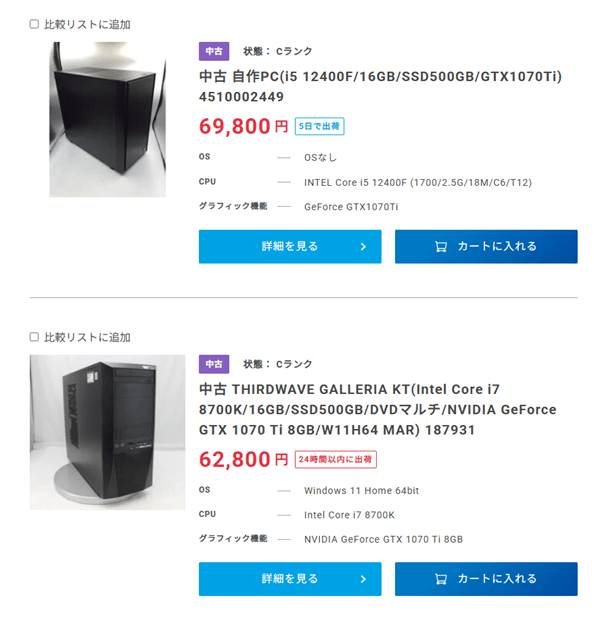Click the 5日で出荷 shipping badge
Screen dimensions: 600x621
[319, 127]
